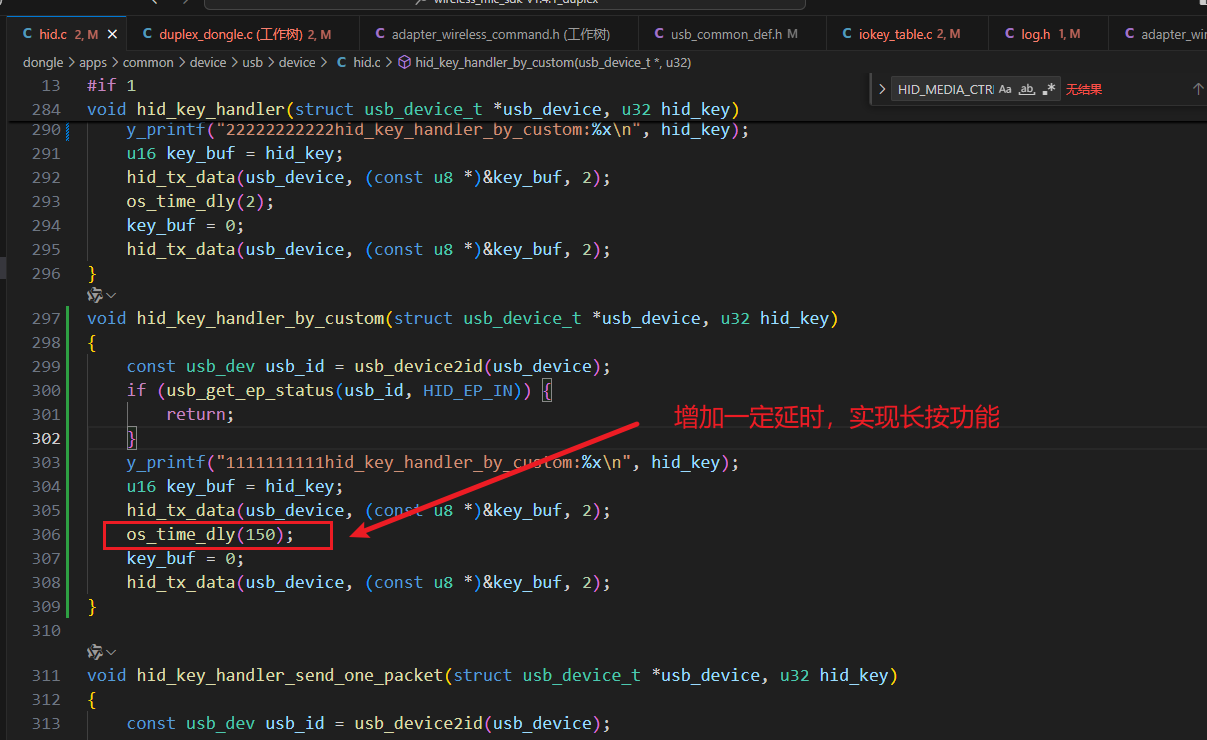Click hid_key_handler_send_one_packet function name
This screenshot has width=1207, height=740.
tap(289, 675)
